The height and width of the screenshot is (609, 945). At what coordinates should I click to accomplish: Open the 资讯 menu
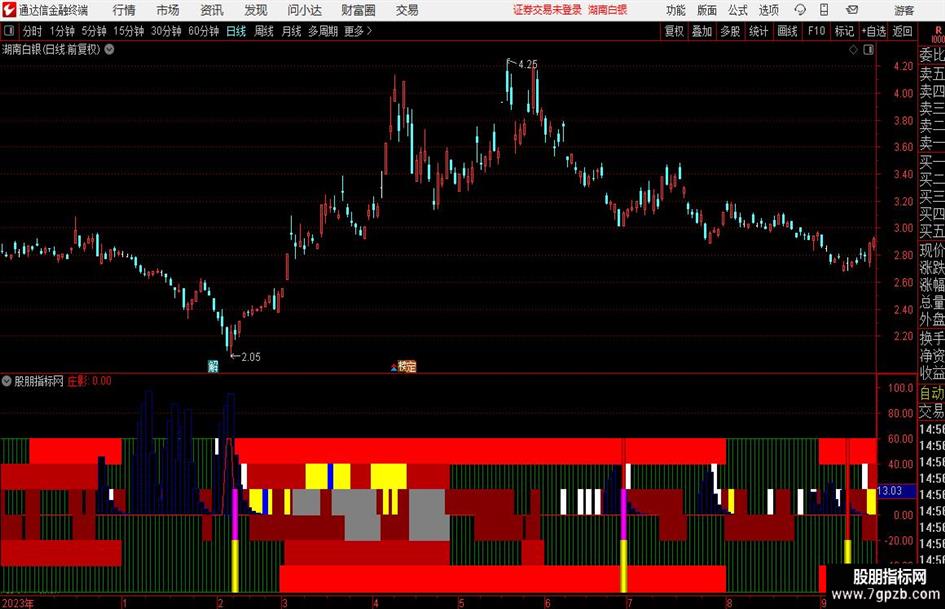[212, 10]
